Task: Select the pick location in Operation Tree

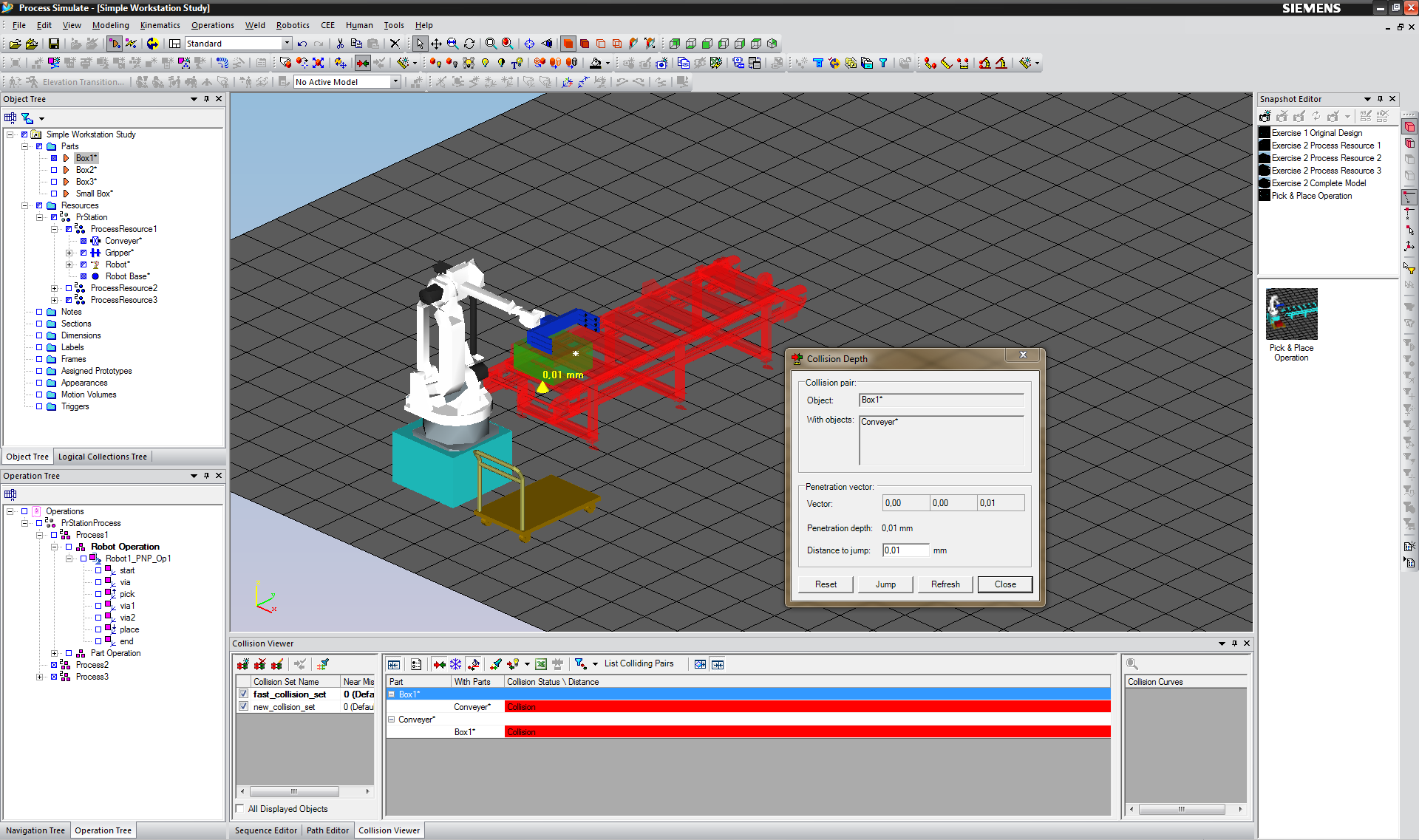Action: coord(127,594)
